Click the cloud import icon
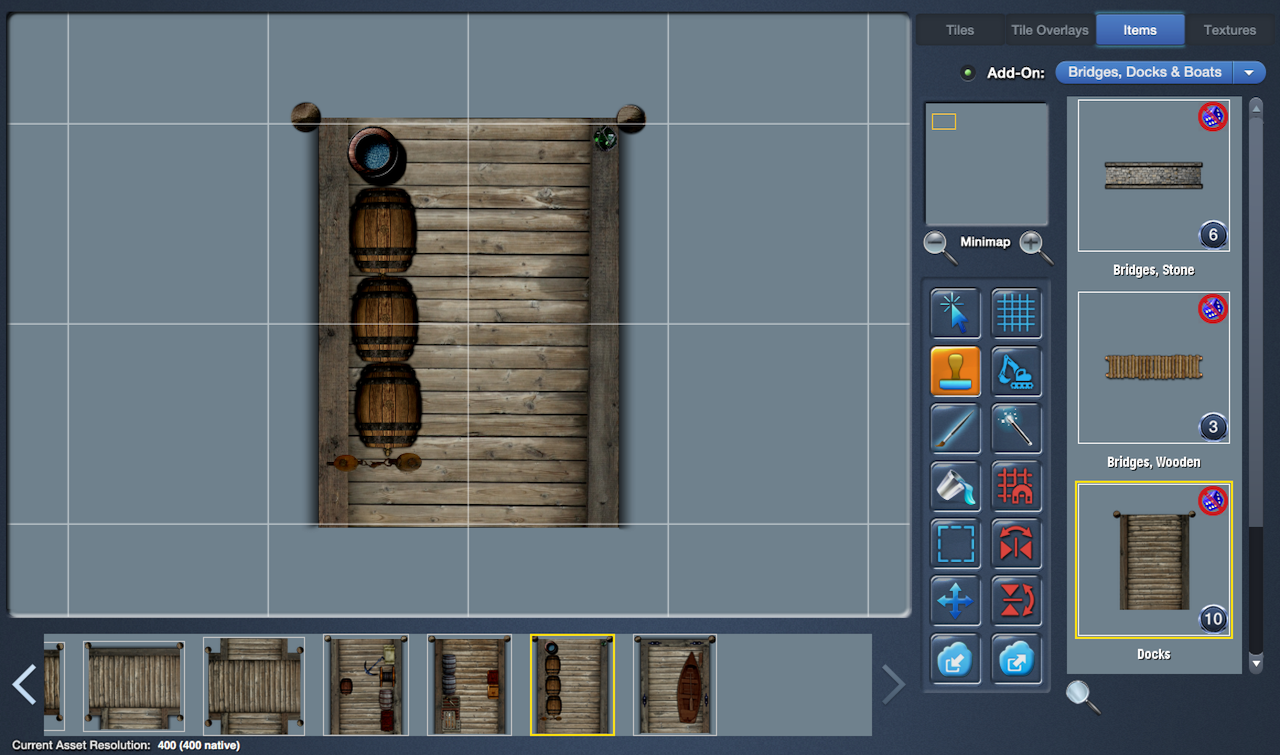The image size is (1280, 755). (955, 659)
